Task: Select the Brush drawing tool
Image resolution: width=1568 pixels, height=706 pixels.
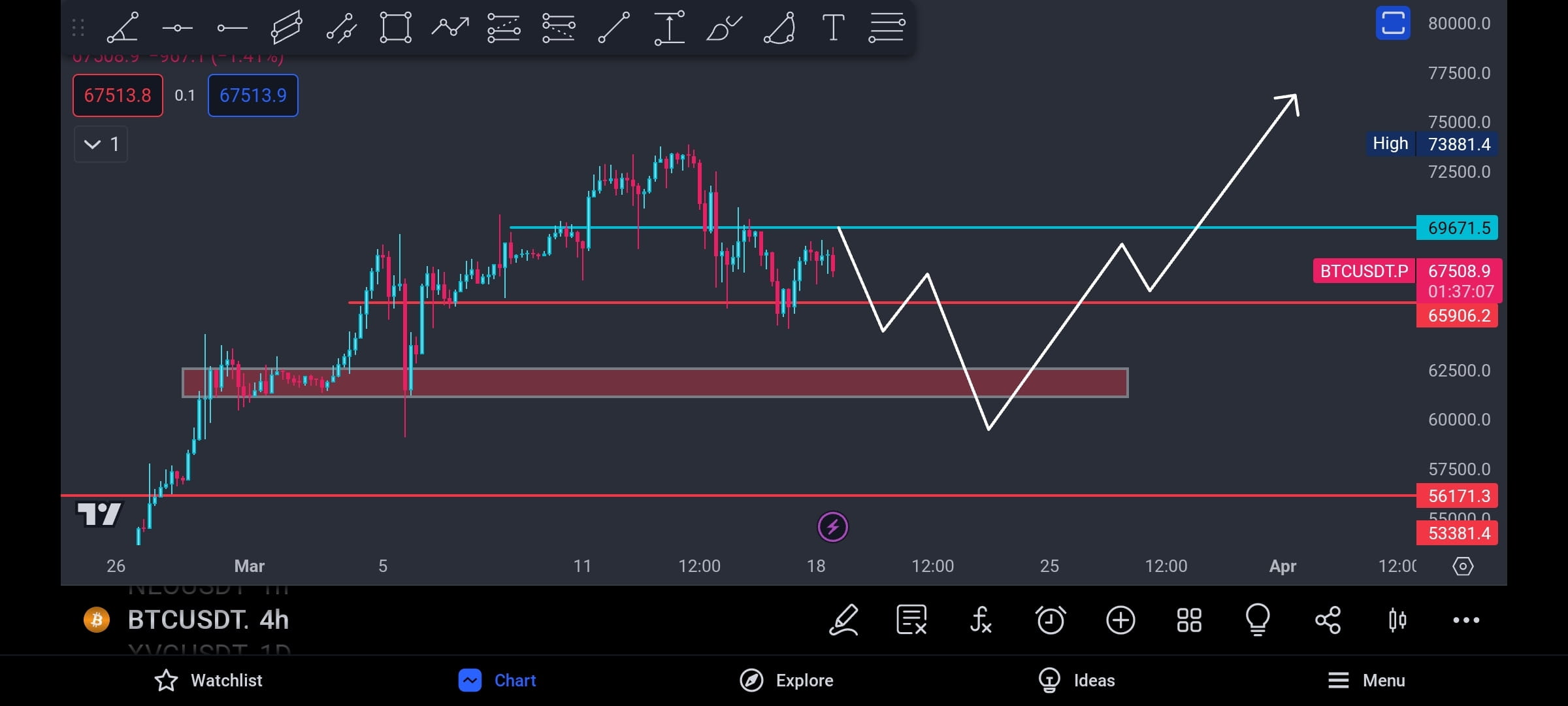Action: click(x=723, y=27)
